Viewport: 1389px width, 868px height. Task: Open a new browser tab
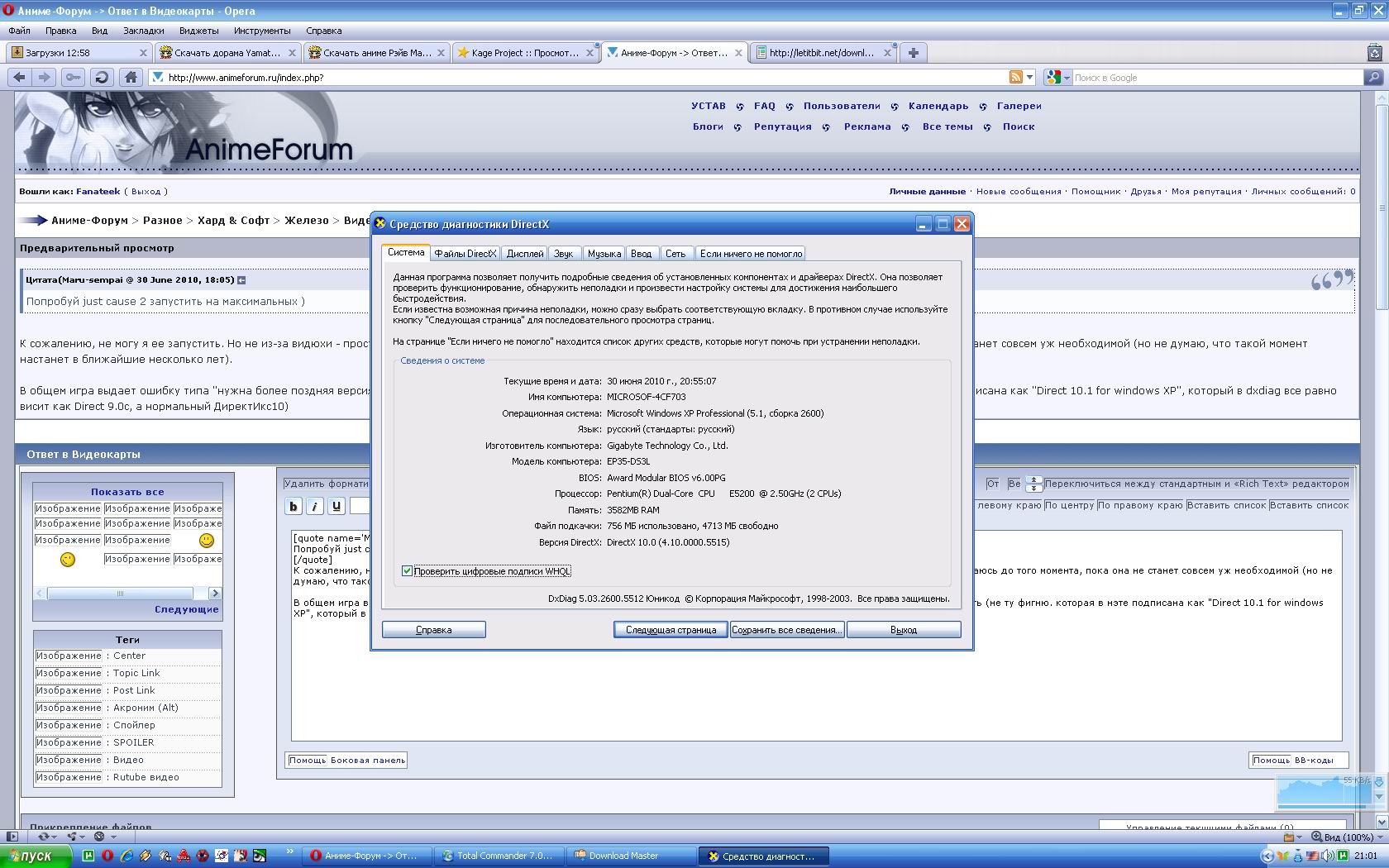(913, 53)
